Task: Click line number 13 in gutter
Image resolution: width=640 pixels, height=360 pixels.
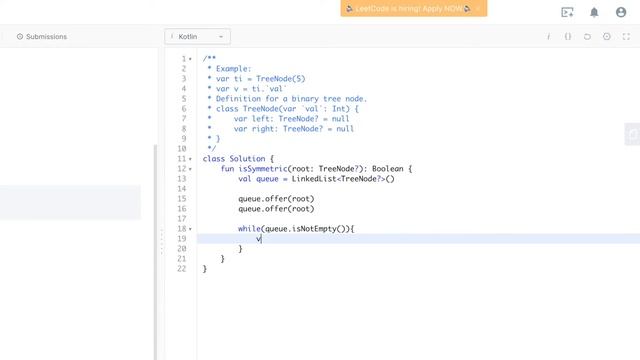Action: pos(182,179)
